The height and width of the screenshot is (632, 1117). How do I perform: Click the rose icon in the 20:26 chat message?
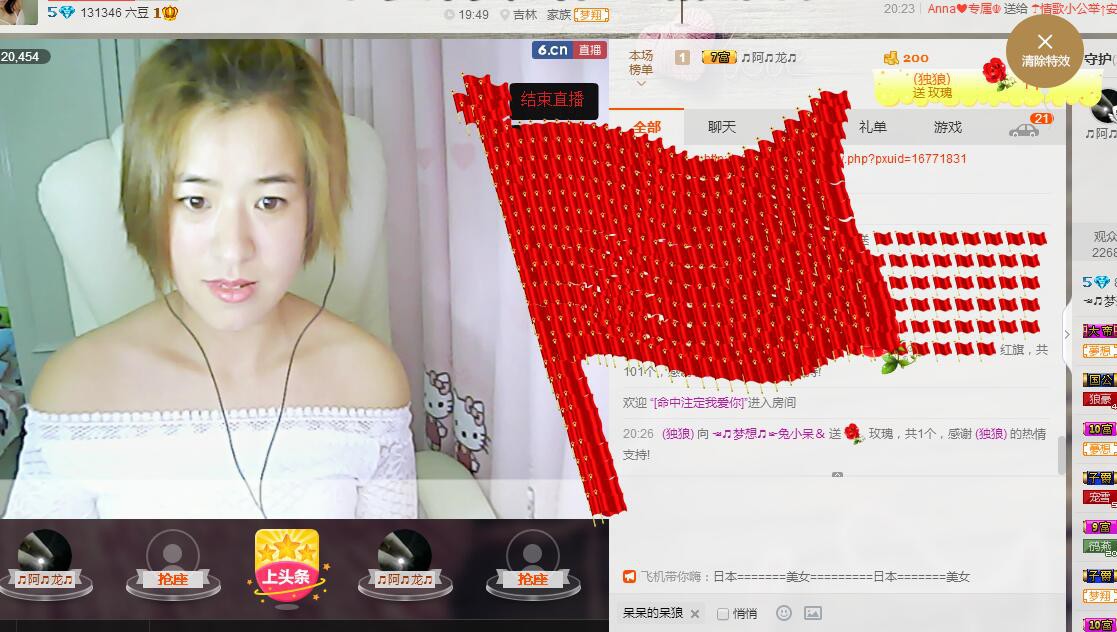853,432
